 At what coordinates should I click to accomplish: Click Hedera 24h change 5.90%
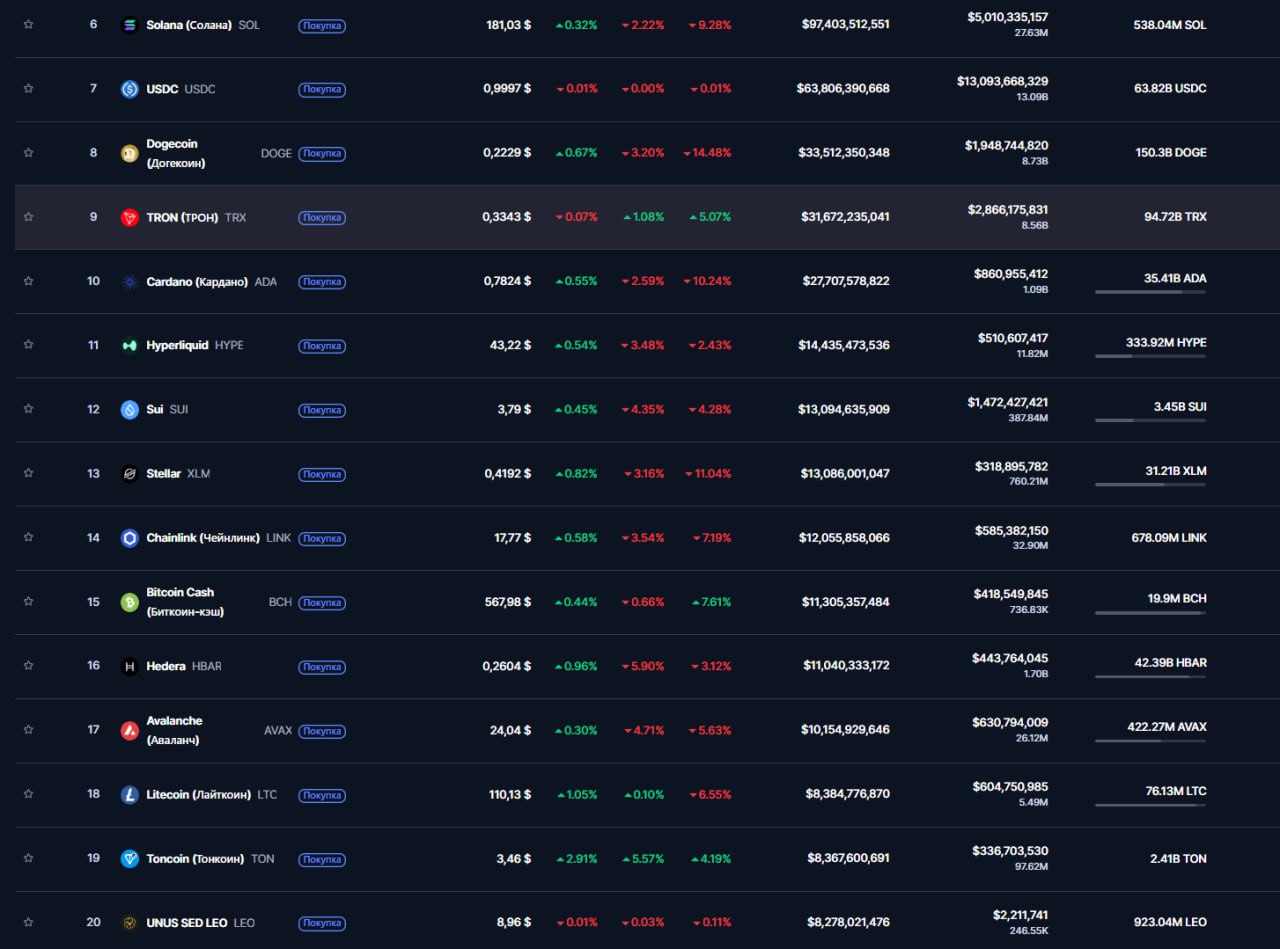pyautogui.click(x=643, y=666)
